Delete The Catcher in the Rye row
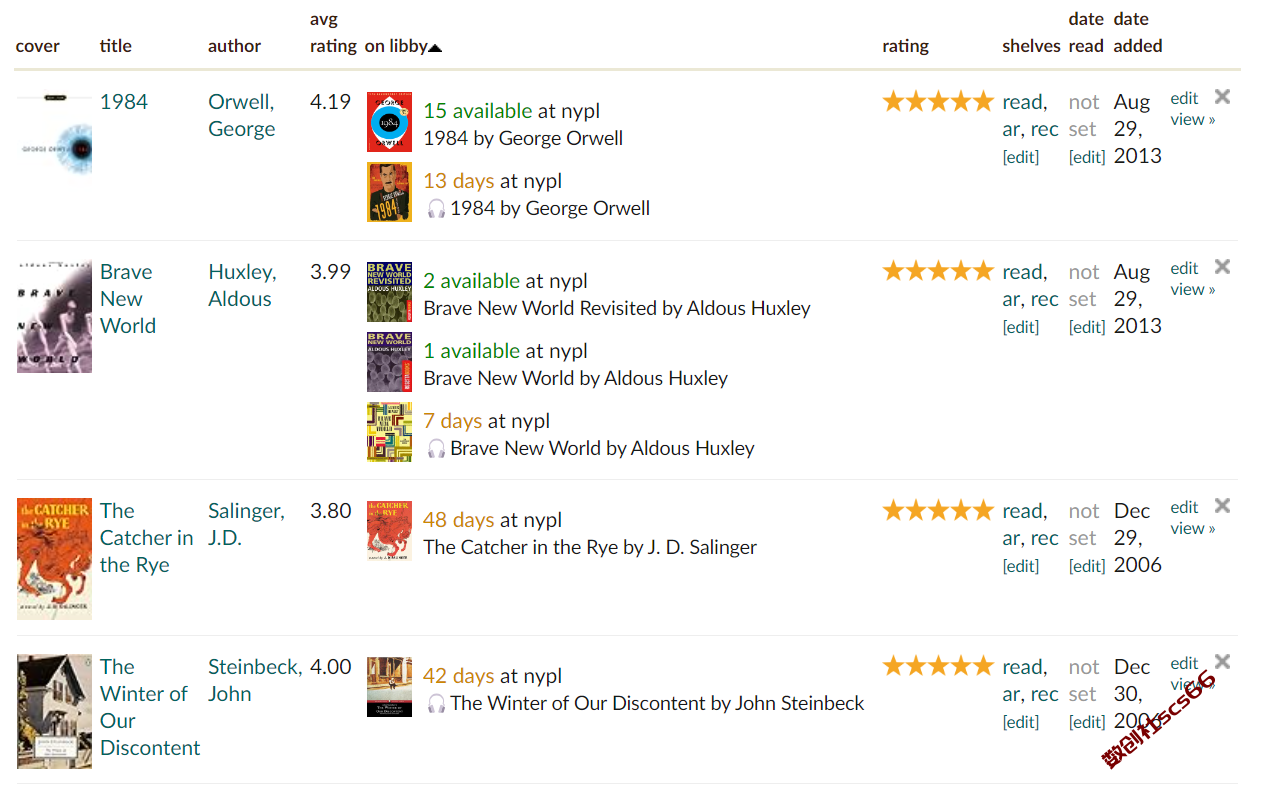The height and width of the screenshot is (800, 1280). coord(1222,506)
